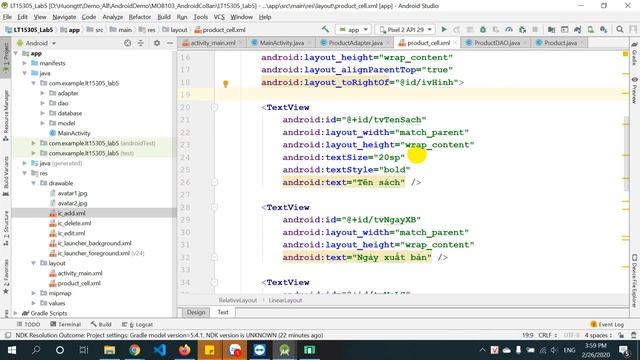The height and width of the screenshot is (360, 640).
Task: Expand the values folder
Action: point(34,303)
